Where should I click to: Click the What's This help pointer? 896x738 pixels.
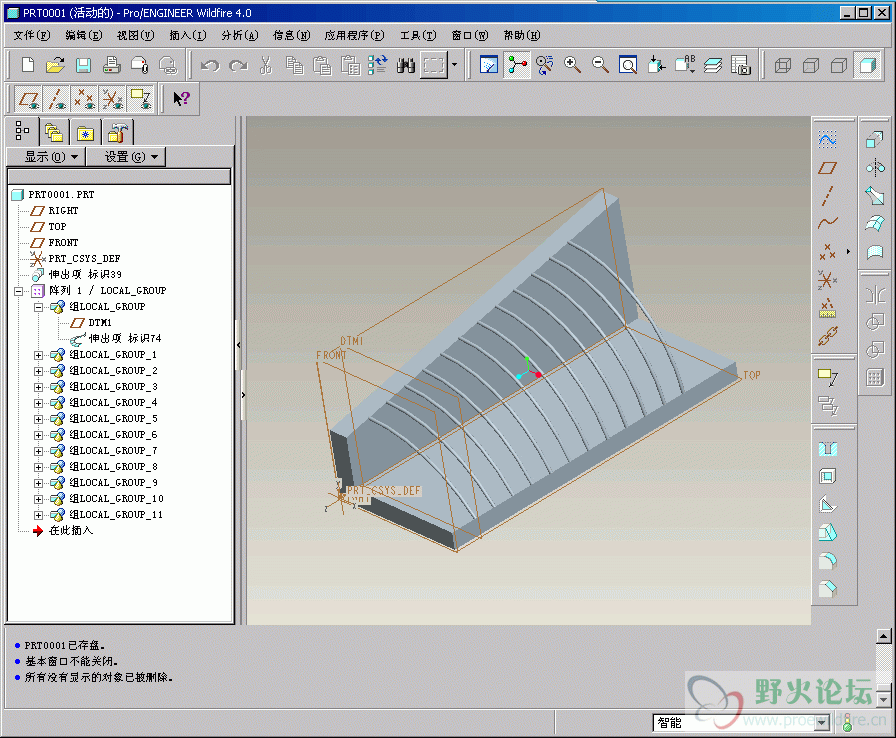[181, 99]
